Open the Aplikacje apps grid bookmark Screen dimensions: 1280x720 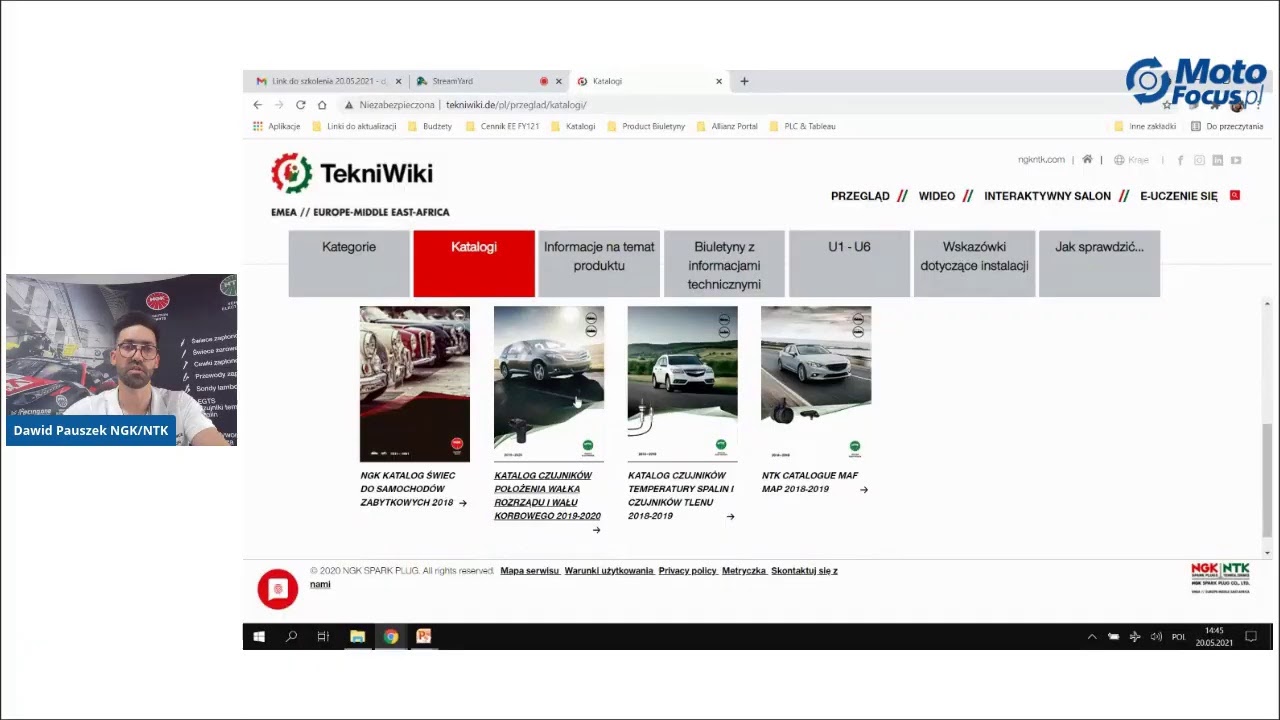[x=277, y=126]
